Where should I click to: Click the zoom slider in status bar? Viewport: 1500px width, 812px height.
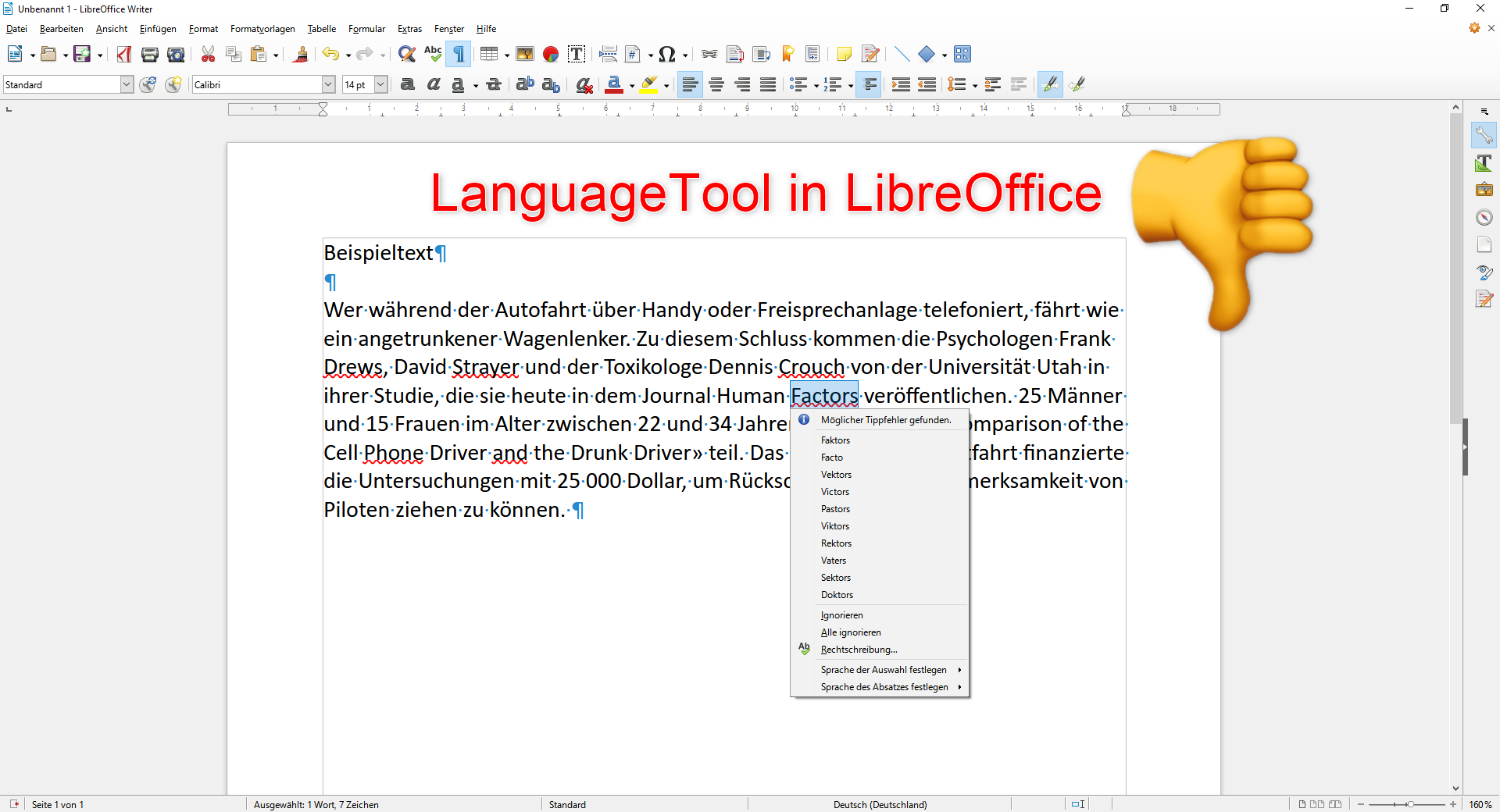[x=1406, y=804]
